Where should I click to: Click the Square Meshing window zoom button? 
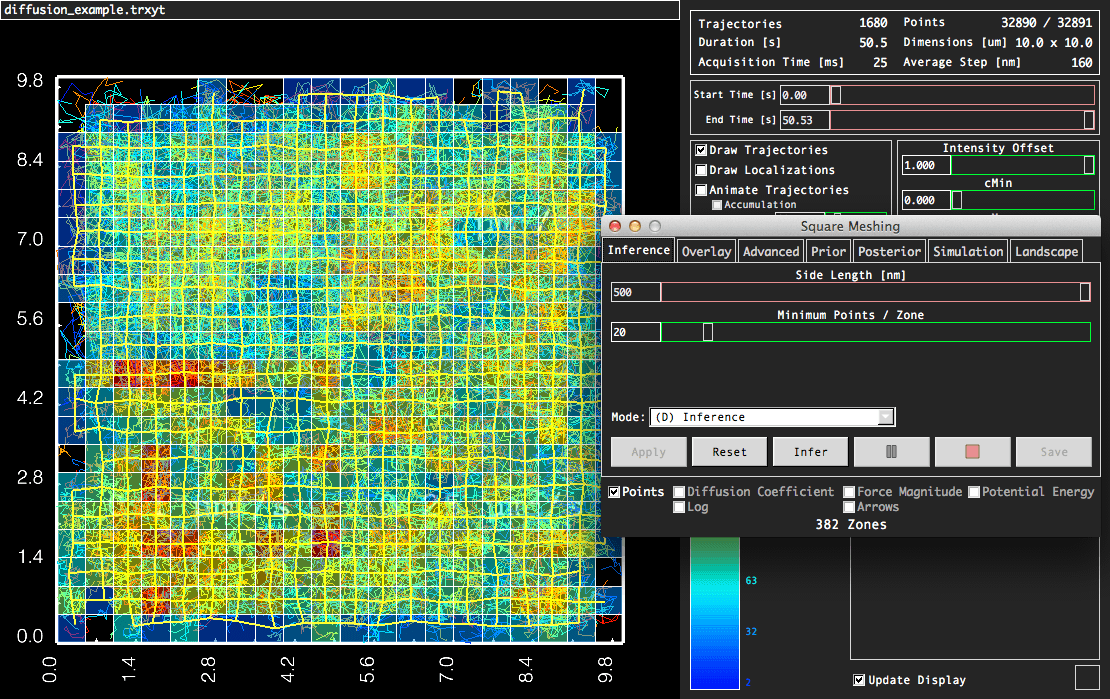pyautogui.click(x=655, y=226)
